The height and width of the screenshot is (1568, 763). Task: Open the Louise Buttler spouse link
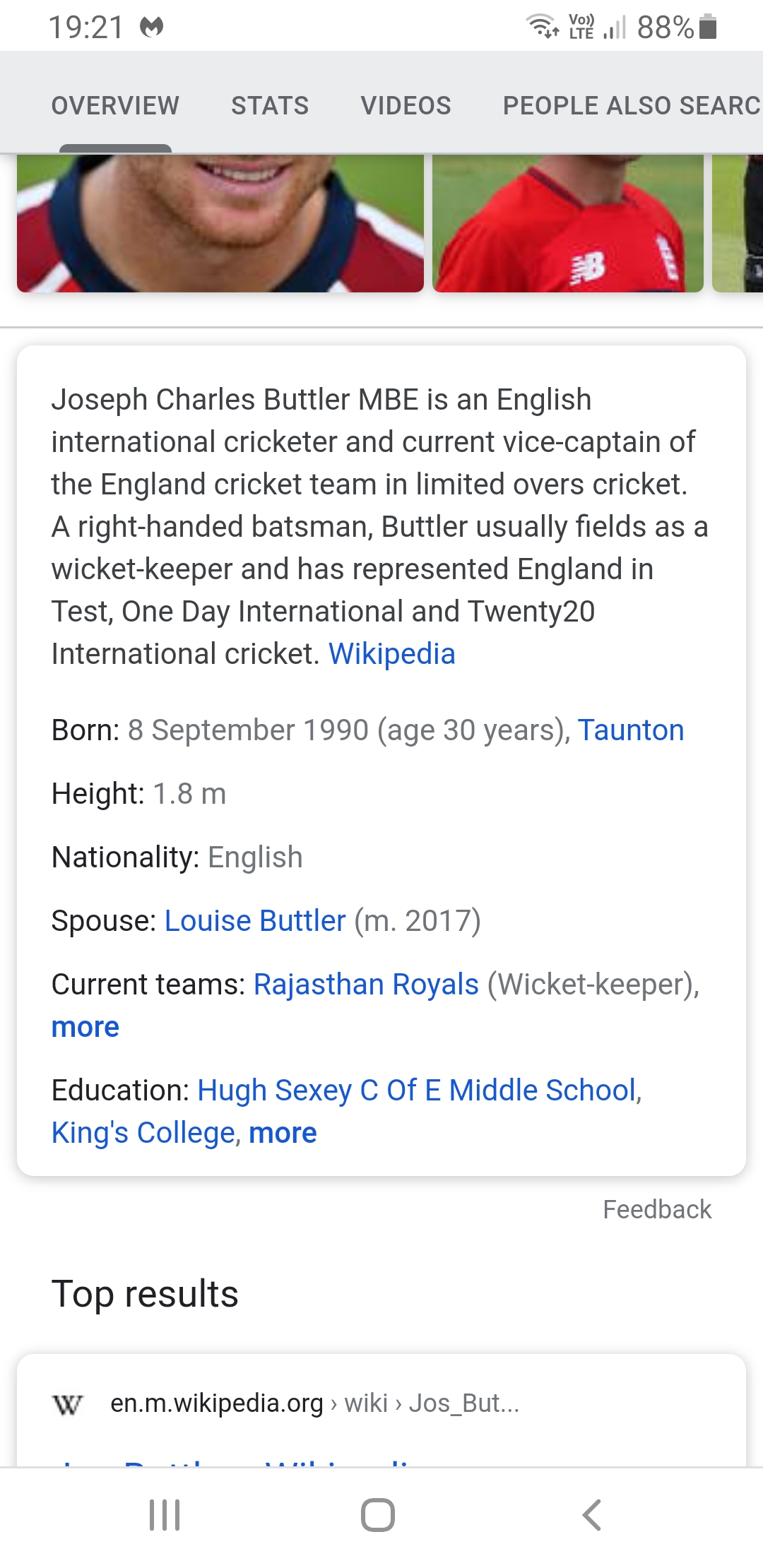(255, 921)
